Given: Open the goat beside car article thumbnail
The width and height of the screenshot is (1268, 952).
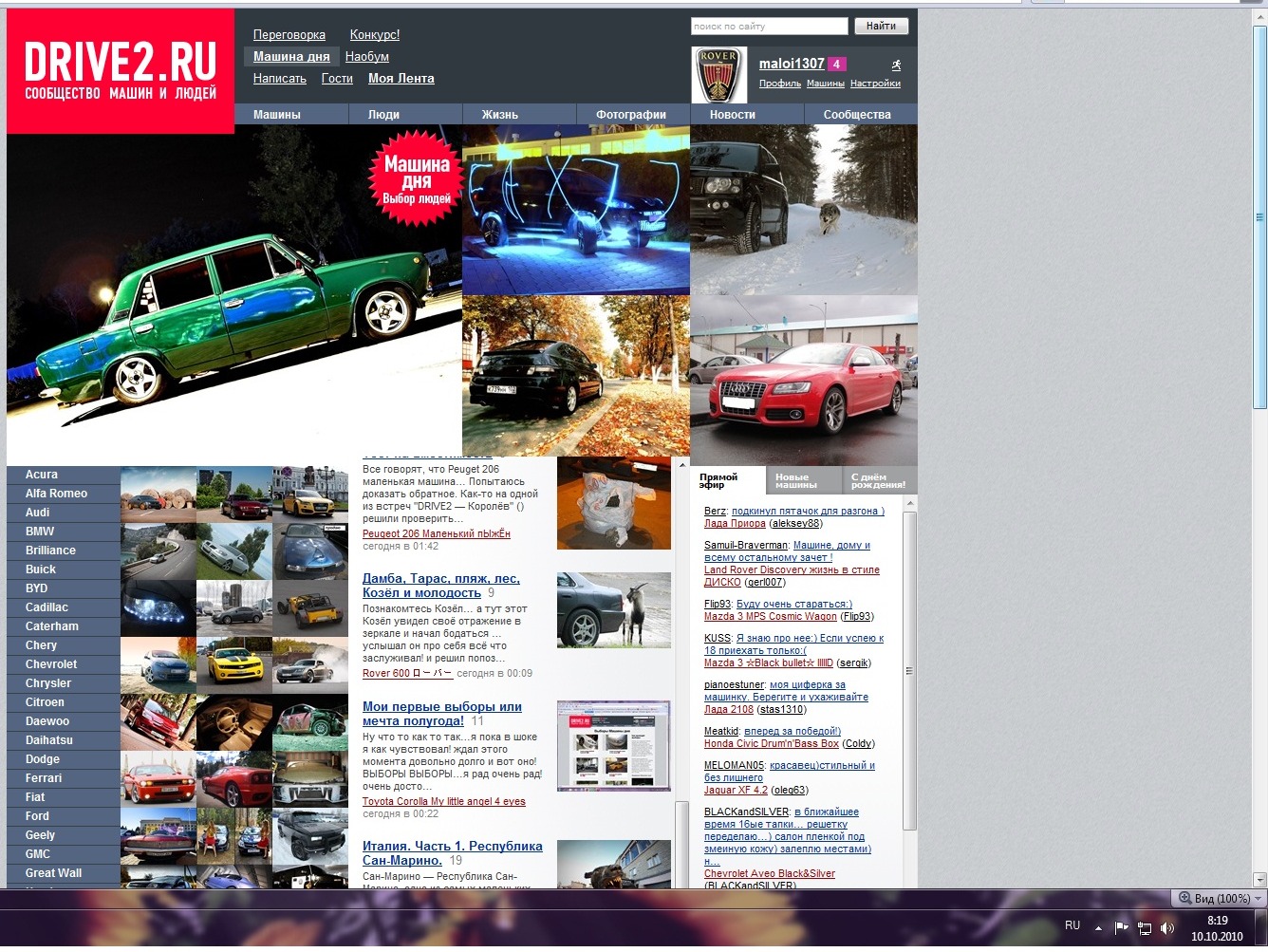Looking at the screenshot, I should pos(614,610).
